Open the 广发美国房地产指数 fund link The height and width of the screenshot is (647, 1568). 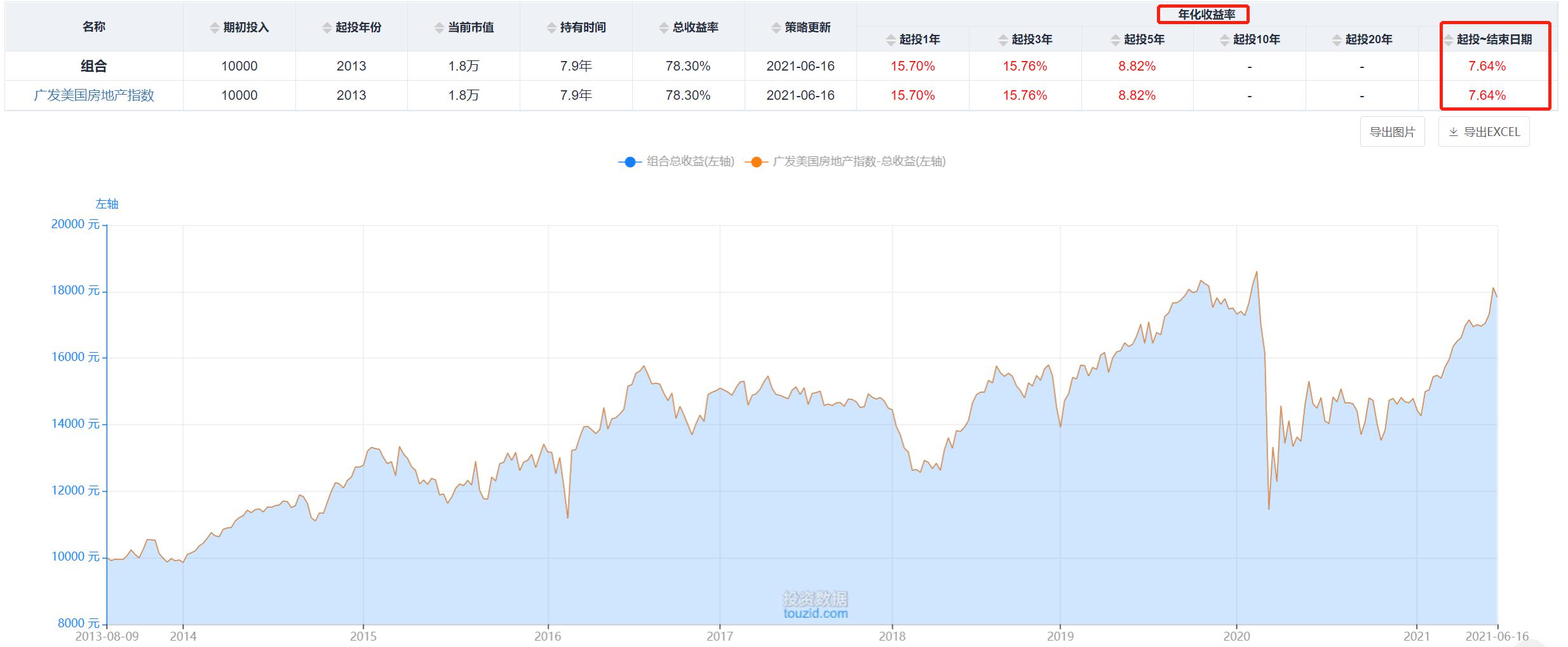[94, 95]
